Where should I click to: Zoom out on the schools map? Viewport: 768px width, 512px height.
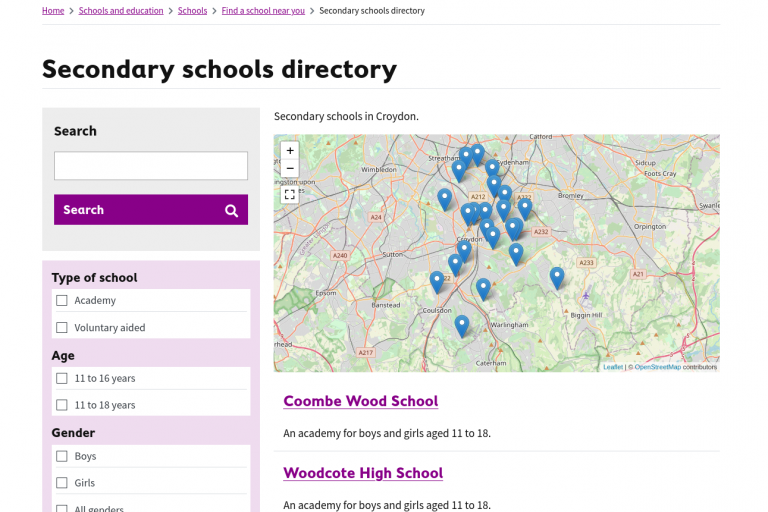[x=290, y=169]
